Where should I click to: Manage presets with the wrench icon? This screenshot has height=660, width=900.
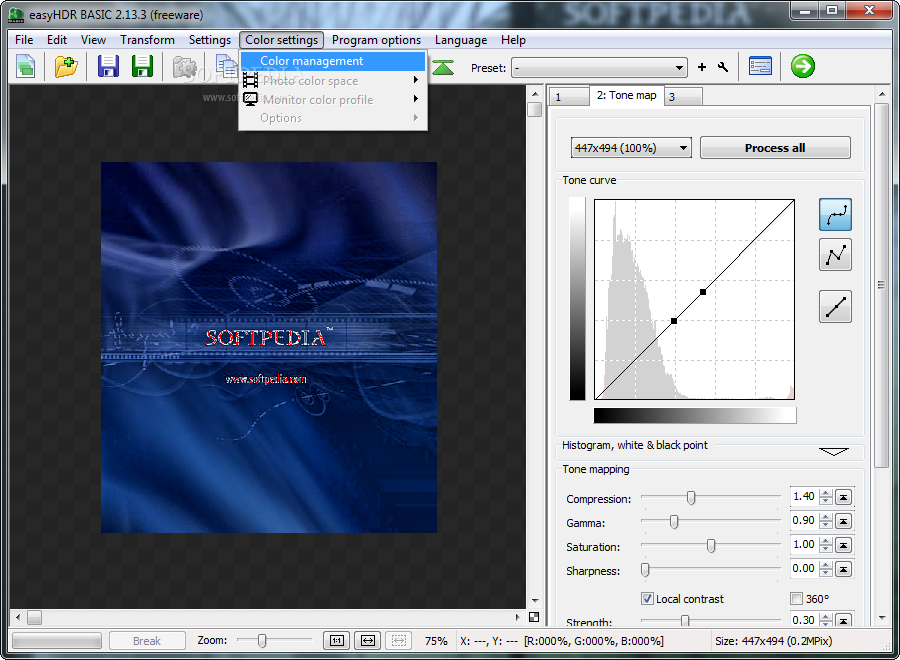click(x=723, y=67)
